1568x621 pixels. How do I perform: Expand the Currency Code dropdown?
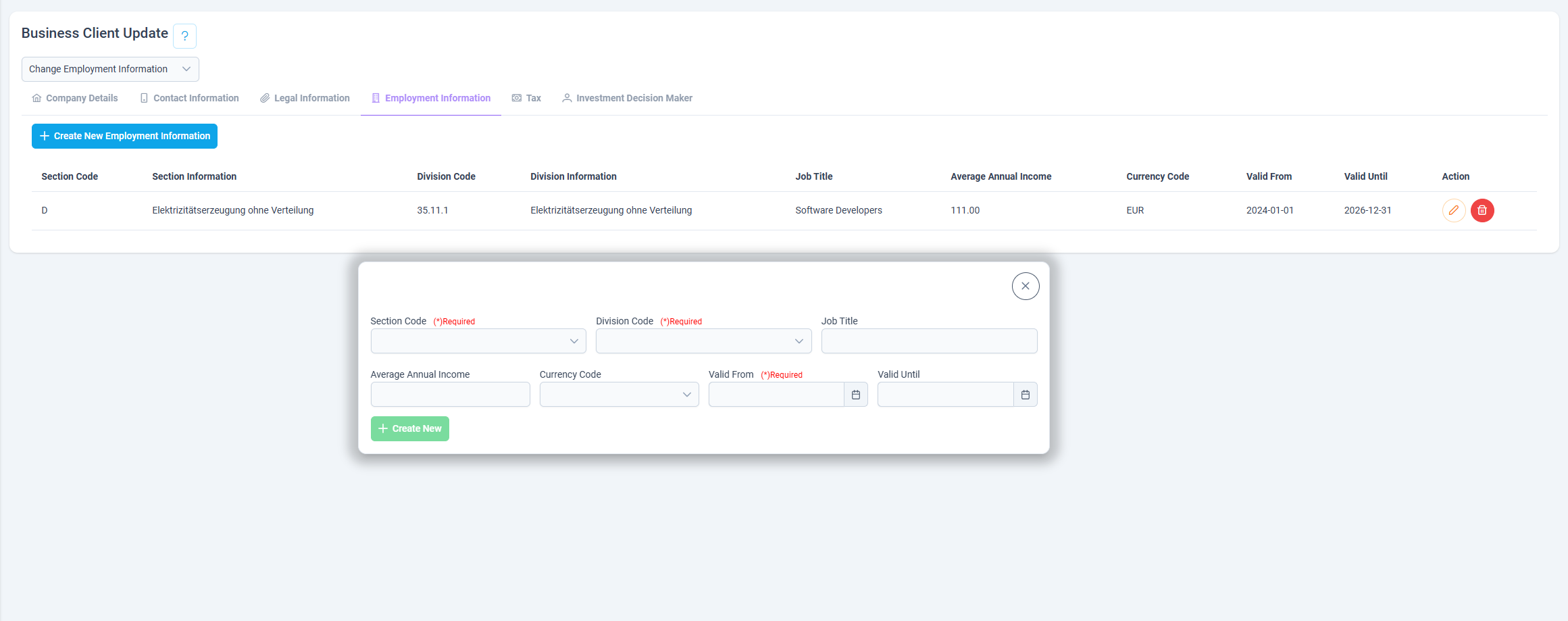(x=619, y=395)
